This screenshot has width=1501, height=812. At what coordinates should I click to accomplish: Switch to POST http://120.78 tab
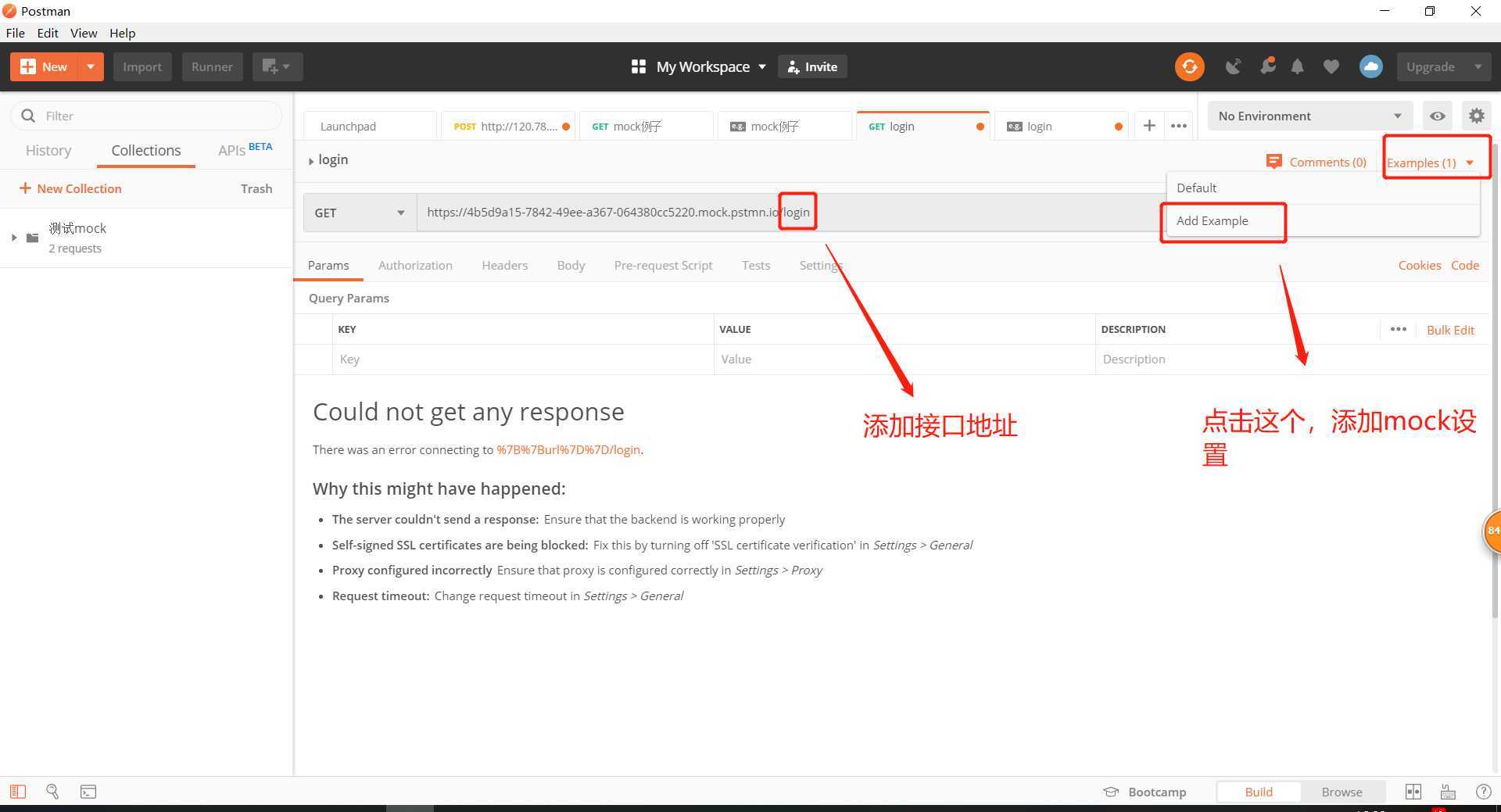pos(508,126)
